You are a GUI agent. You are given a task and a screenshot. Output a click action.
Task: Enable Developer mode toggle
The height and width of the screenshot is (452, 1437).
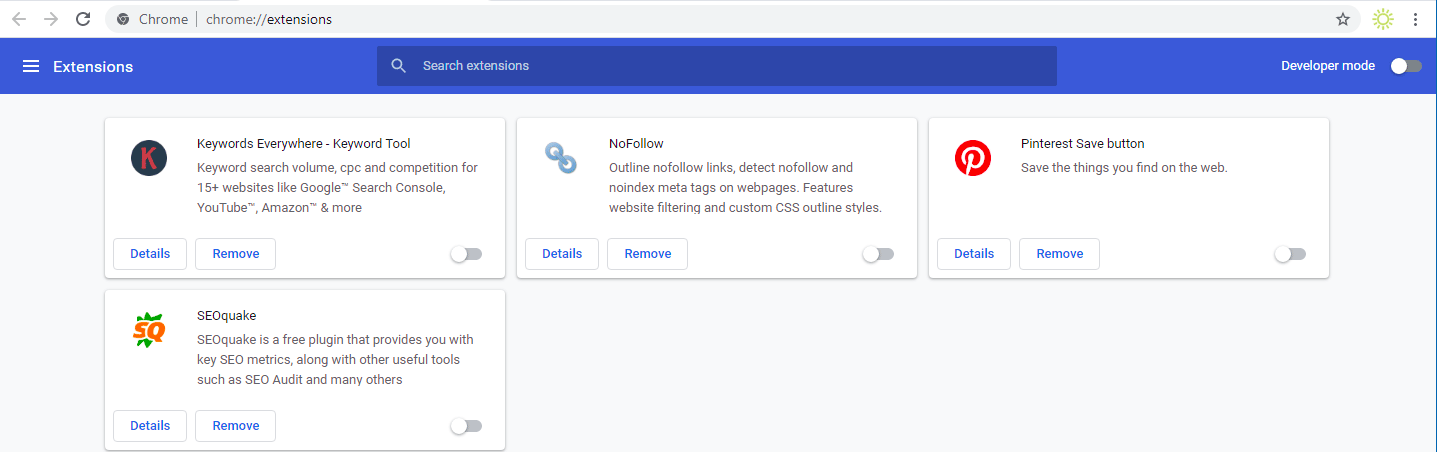pyautogui.click(x=1406, y=66)
